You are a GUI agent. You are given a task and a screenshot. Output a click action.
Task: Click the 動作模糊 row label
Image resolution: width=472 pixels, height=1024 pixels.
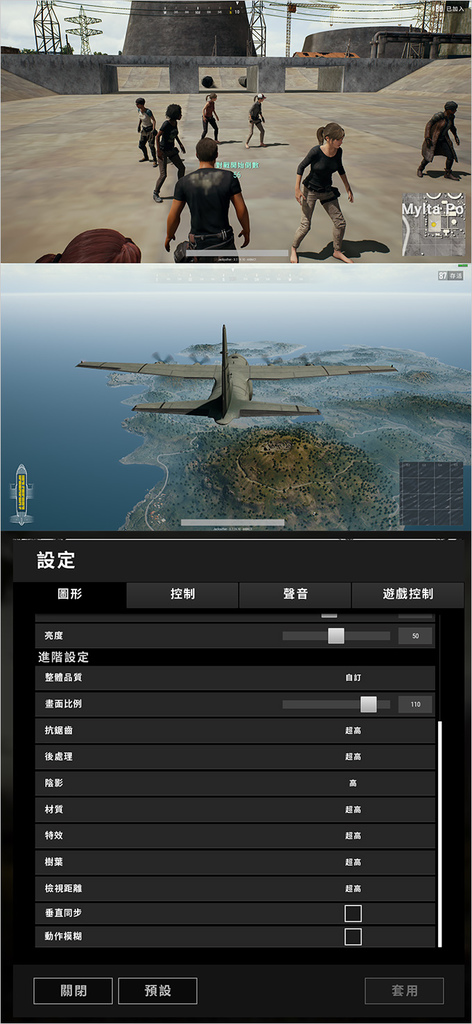63,936
